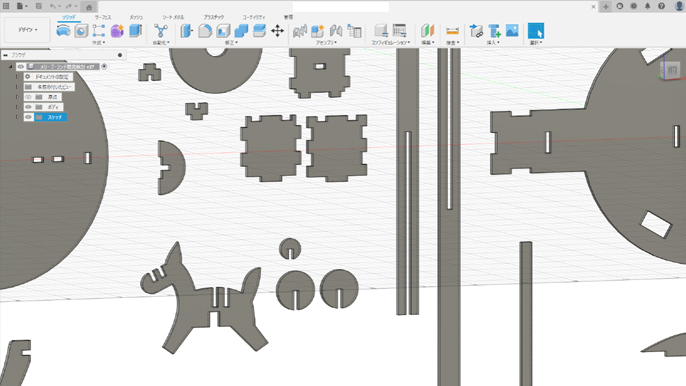
Task: Click the ViewCube front face
Action: click(x=672, y=70)
